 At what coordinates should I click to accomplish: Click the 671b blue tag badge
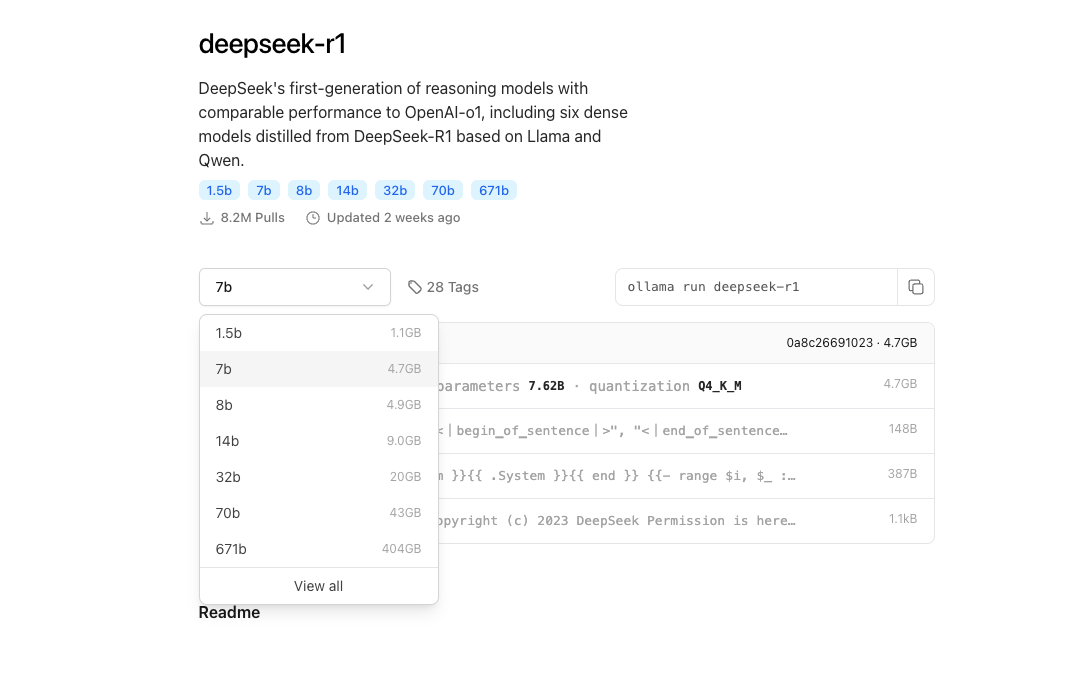494,190
